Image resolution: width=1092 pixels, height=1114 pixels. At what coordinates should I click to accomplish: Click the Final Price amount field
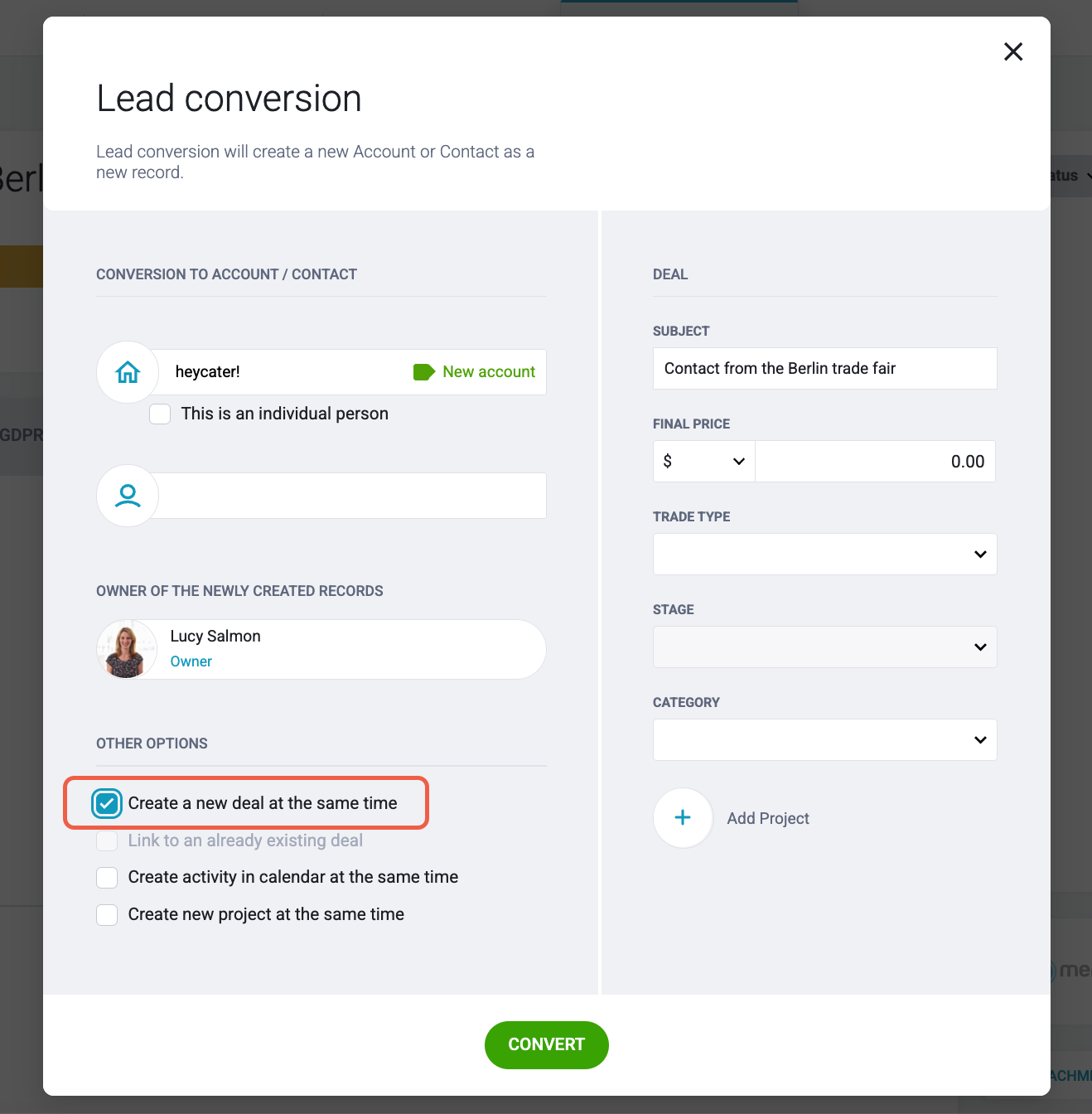(x=876, y=462)
